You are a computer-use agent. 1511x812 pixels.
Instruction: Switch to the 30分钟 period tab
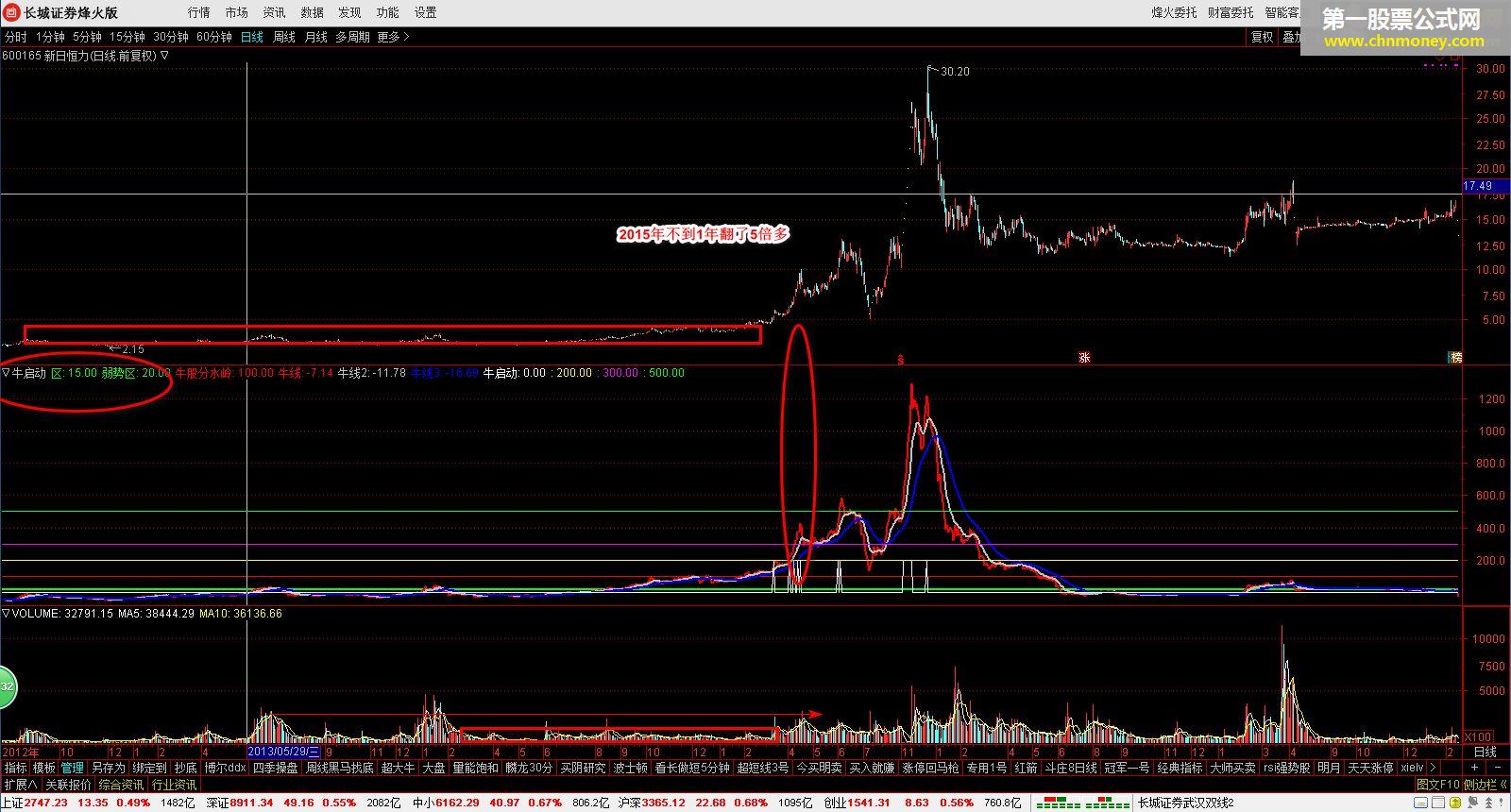coord(171,37)
